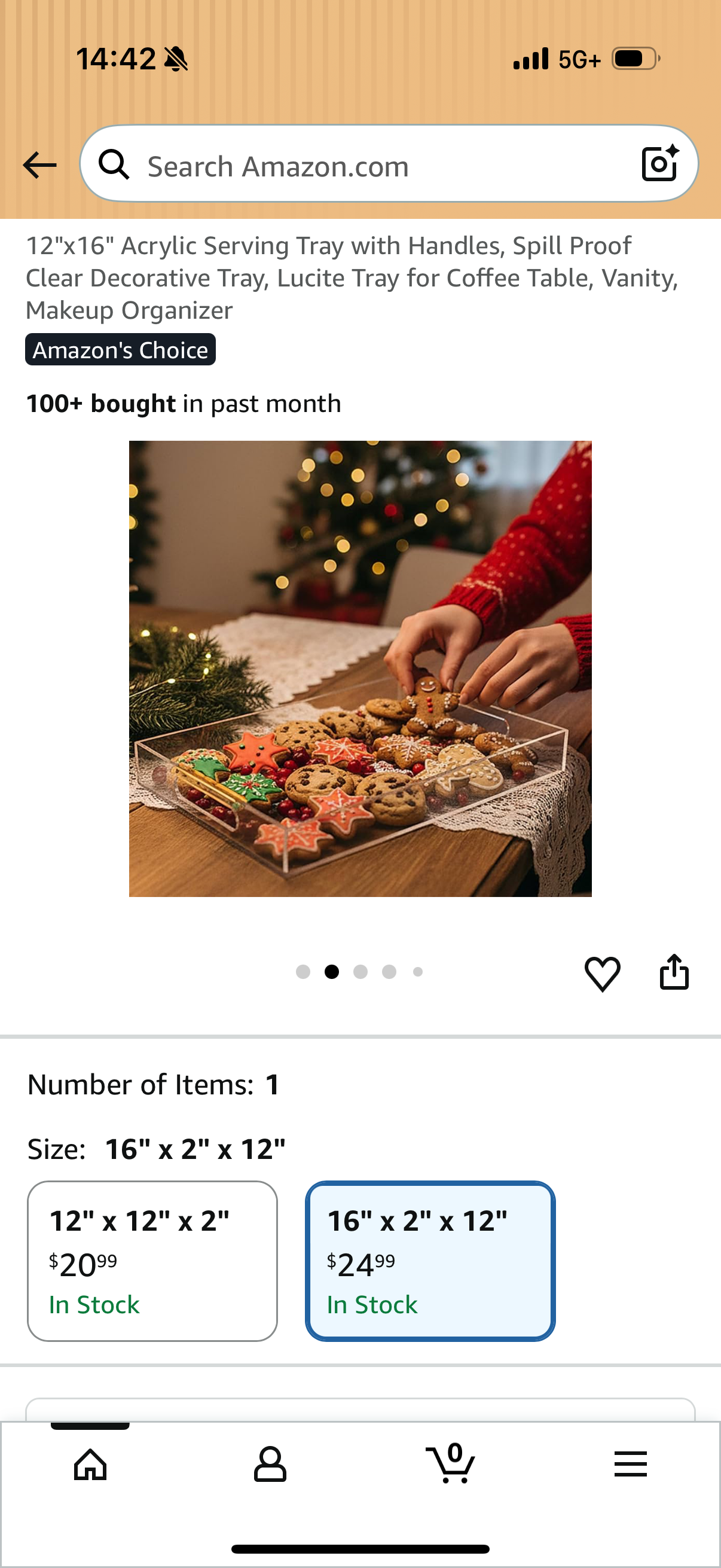Viewport: 721px width, 1568px height.
Task: Click the Search Amazon.com field
Action: (389, 164)
